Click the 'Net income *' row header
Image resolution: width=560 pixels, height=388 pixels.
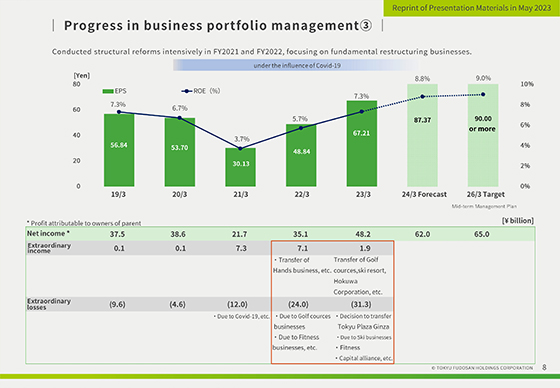tap(48, 234)
